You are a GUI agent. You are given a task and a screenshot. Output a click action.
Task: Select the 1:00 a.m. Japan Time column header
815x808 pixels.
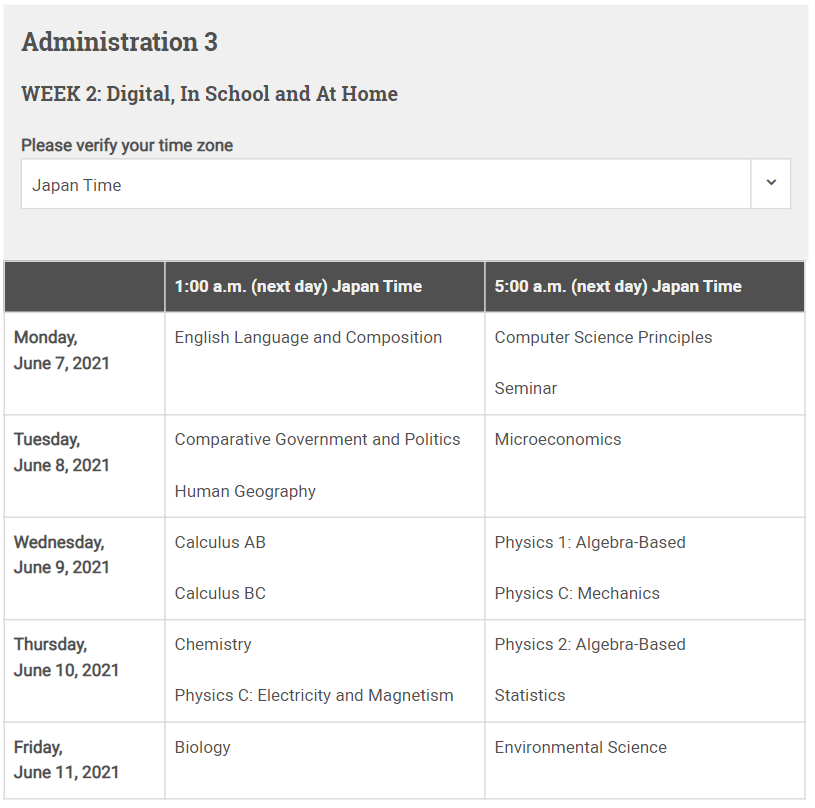tap(298, 286)
